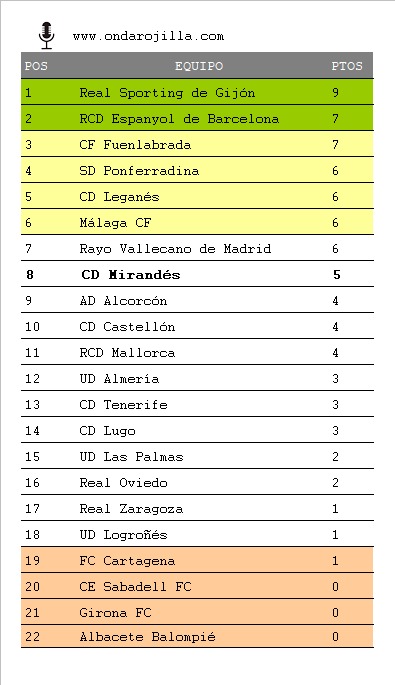Image resolution: width=395 pixels, height=685 pixels.
Task: Select the bold CD Mirandés entry
Action: [131, 275]
